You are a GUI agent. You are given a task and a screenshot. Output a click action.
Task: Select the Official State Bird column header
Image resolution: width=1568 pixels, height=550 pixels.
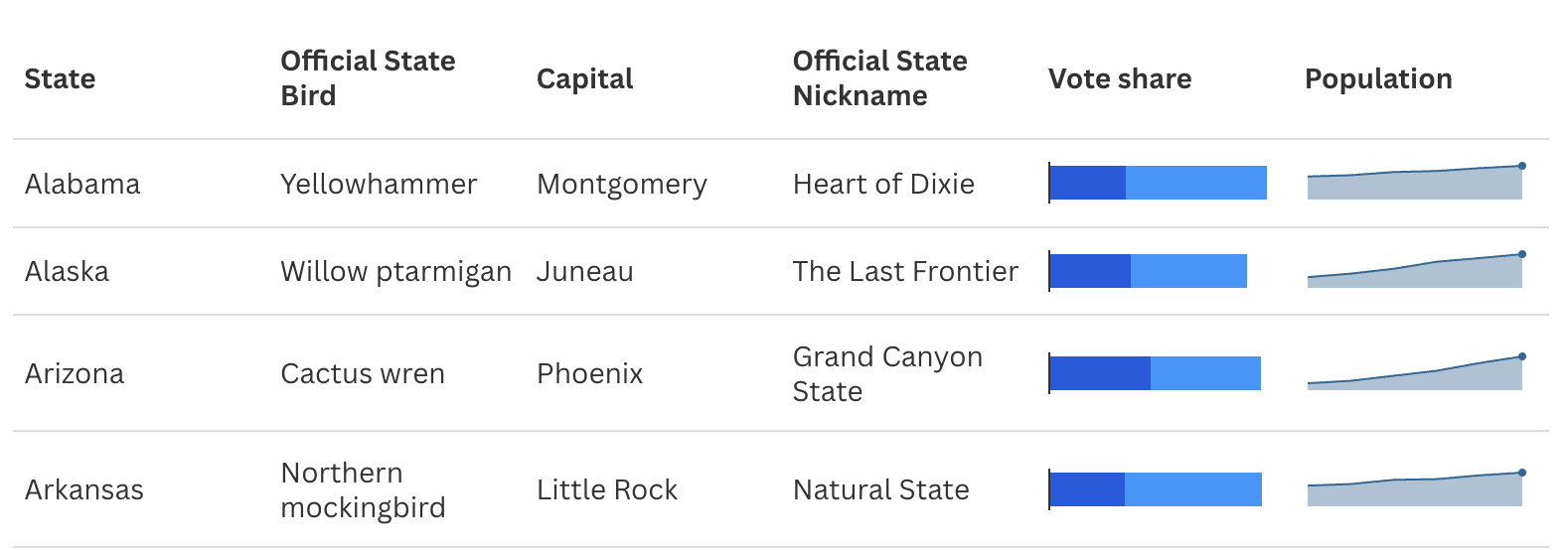point(368,78)
